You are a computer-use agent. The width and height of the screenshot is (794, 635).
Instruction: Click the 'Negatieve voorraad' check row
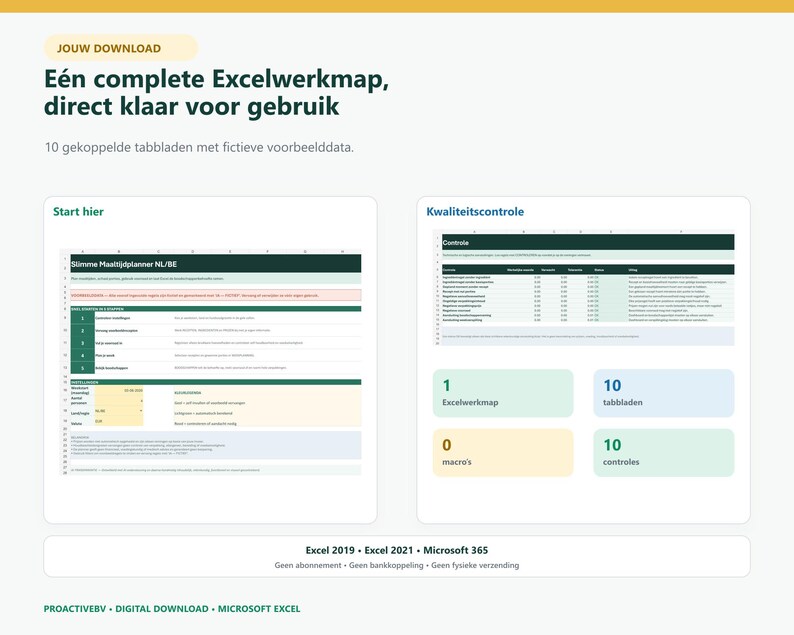click(588, 310)
